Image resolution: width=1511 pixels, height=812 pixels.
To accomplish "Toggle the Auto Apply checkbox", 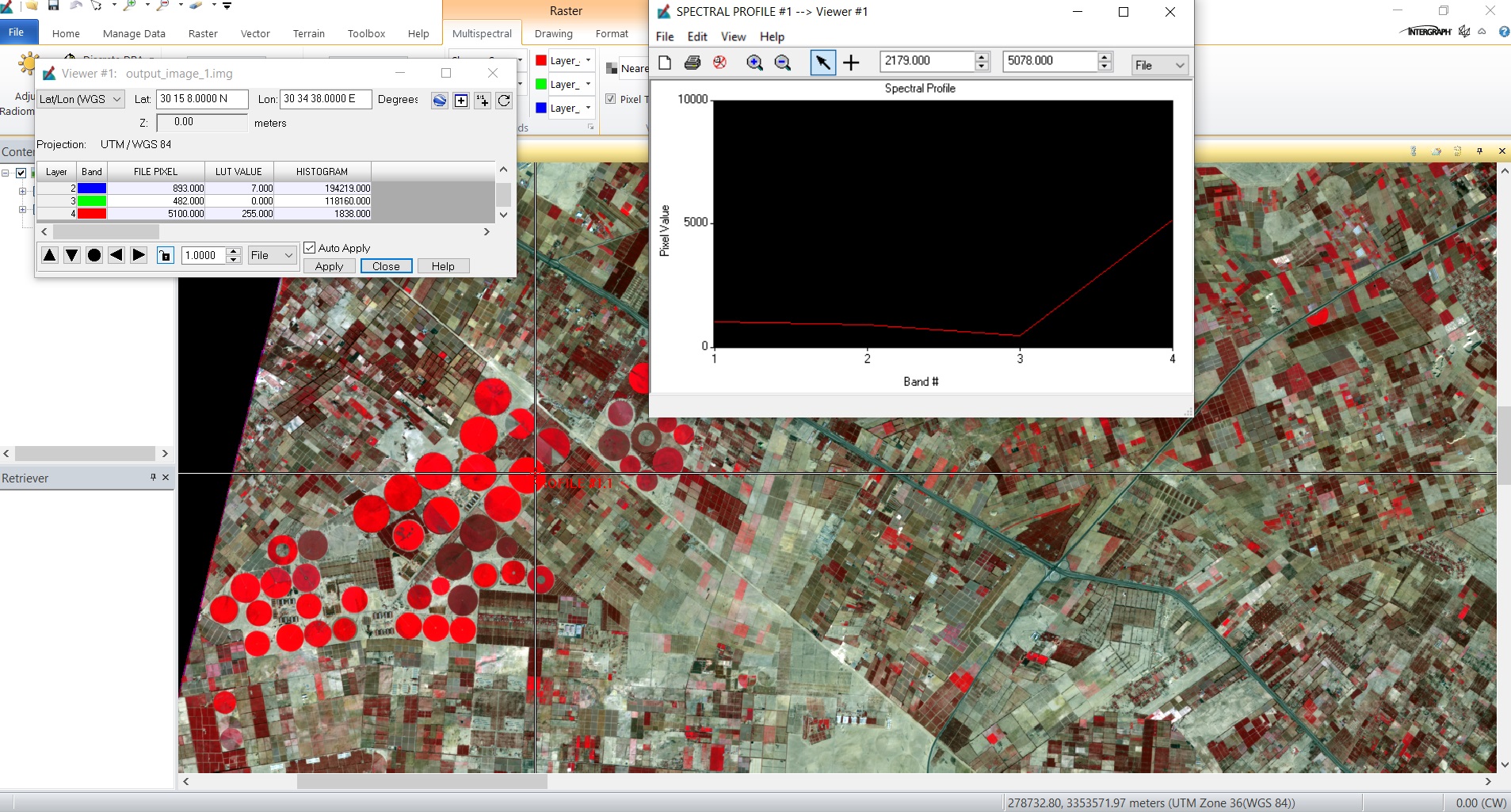I will coord(310,247).
